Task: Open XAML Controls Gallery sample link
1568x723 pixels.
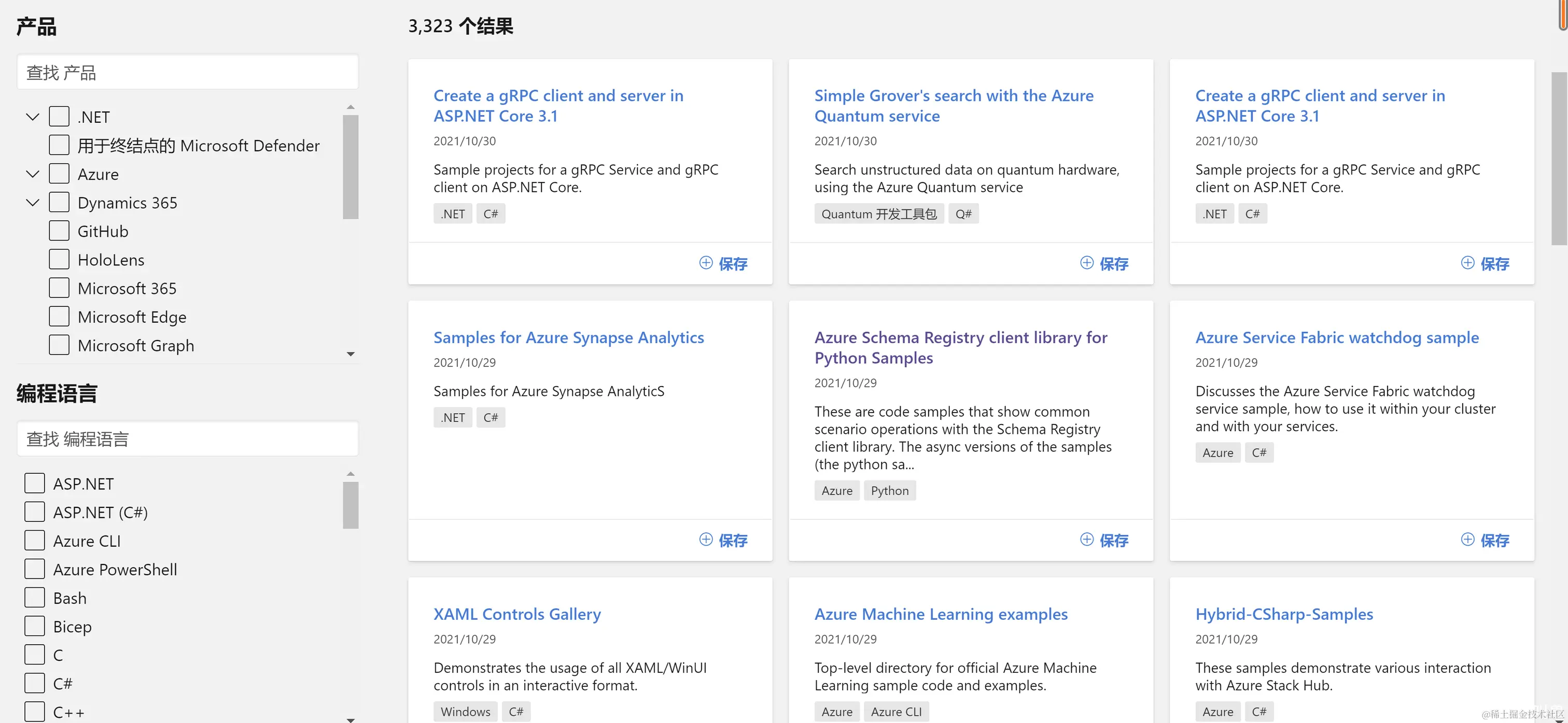Action: [x=517, y=614]
